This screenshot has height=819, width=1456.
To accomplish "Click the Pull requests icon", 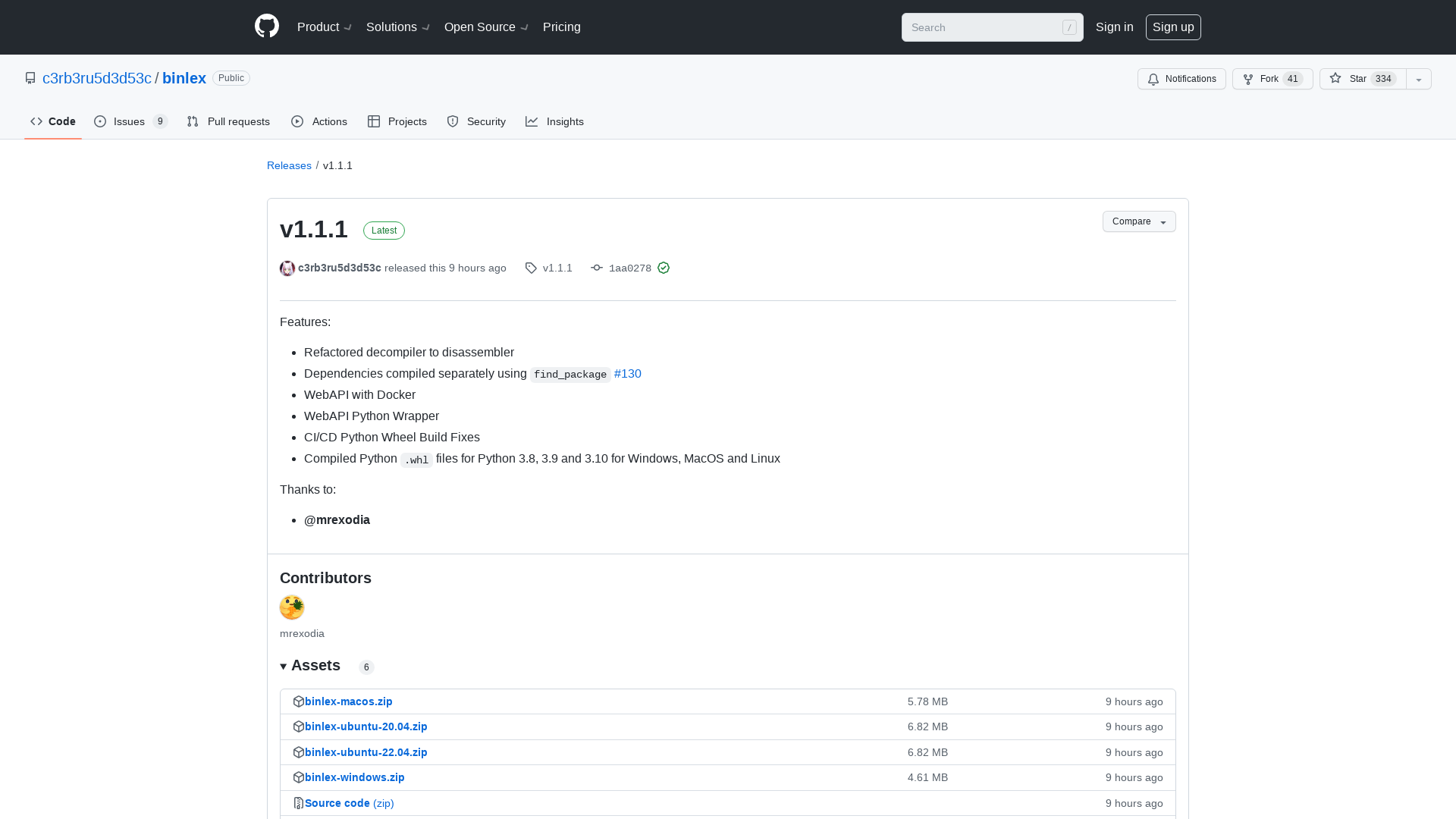I will [x=192, y=122].
